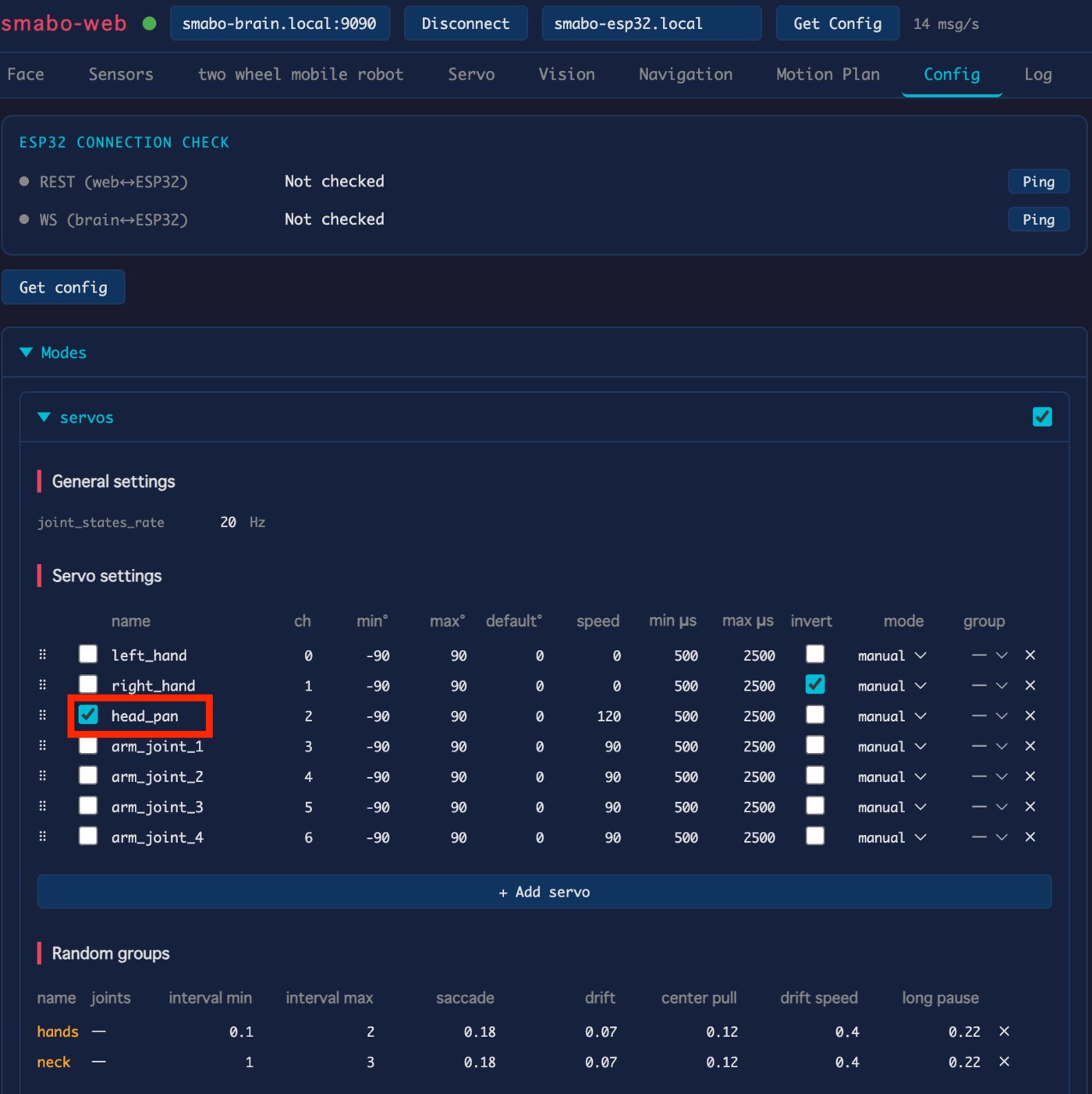The height and width of the screenshot is (1094, 1092).
Task: Switch to the Sensors tab
Action: (x=121, y=74)
